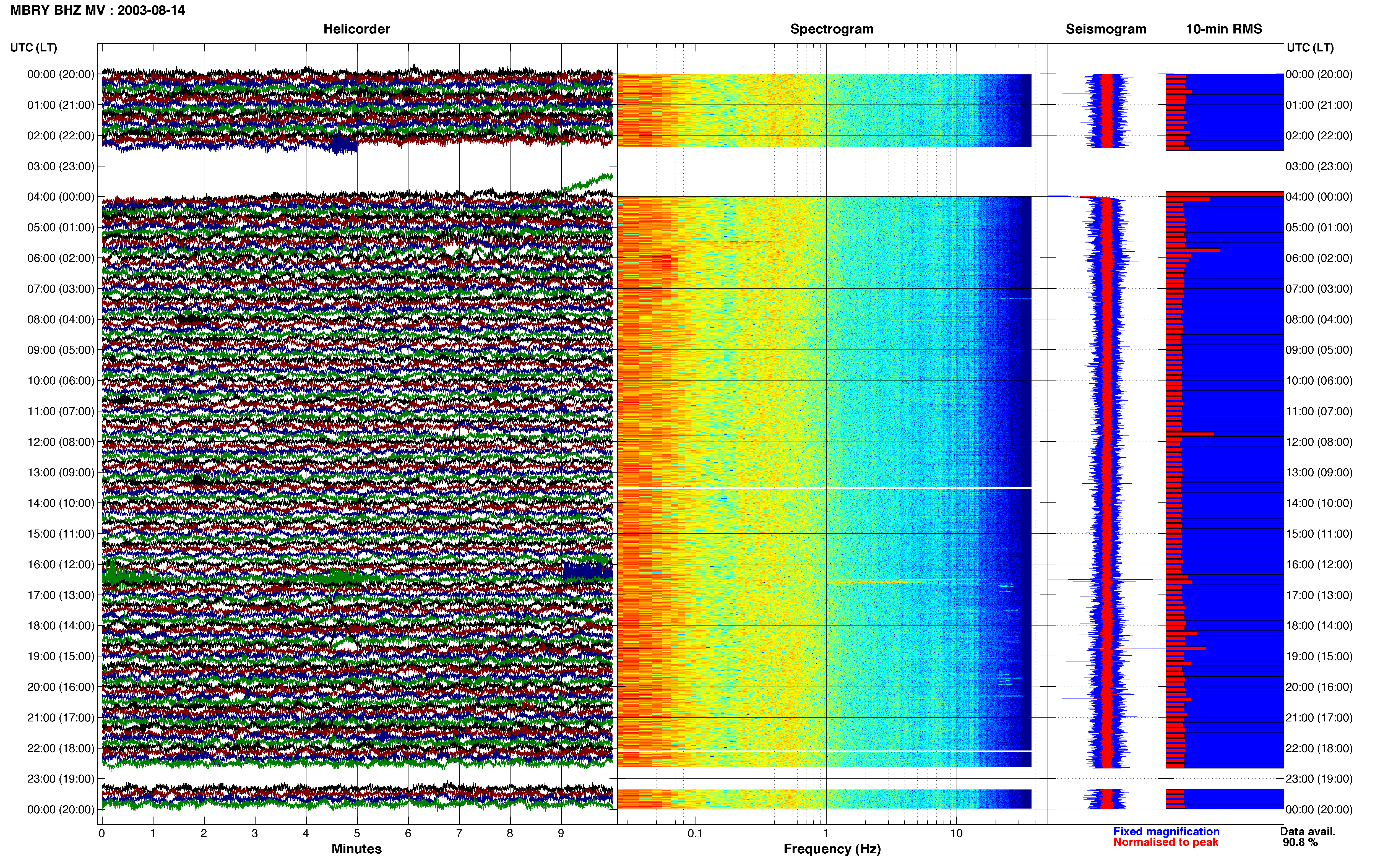Click Helicorder time label '23:00 (19:00)'
Image resolution: width=1388 pixels, height=868 pixels.
coord(61,779)
